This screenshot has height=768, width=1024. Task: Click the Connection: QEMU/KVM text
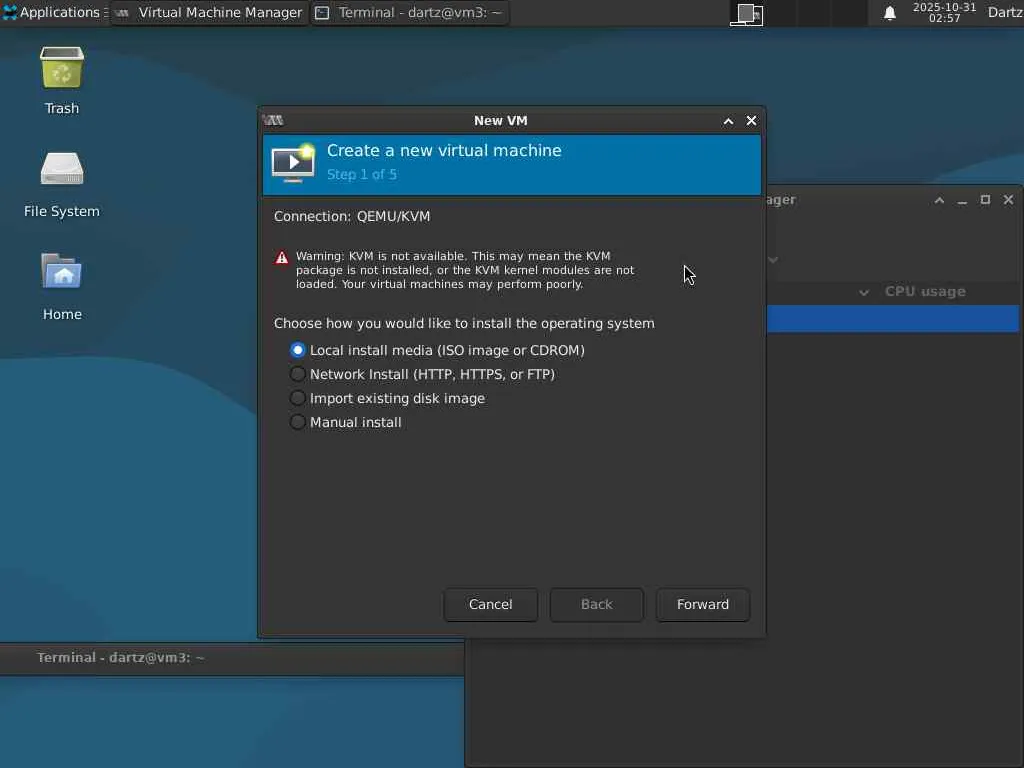tap(352, 216)
